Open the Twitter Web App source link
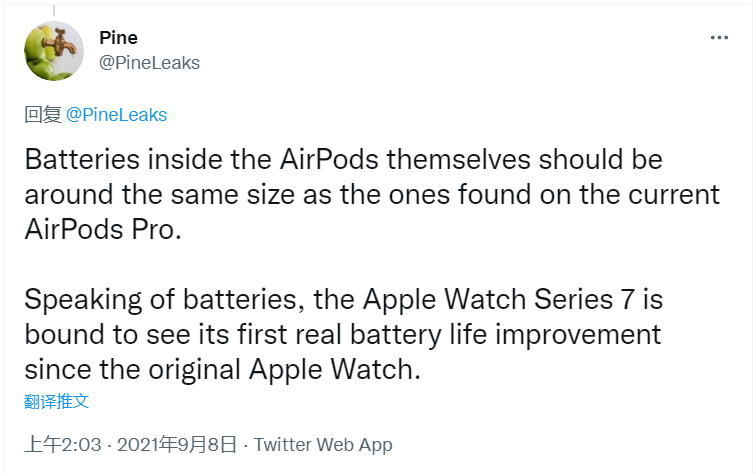756x474 pixels. point(323,445)
